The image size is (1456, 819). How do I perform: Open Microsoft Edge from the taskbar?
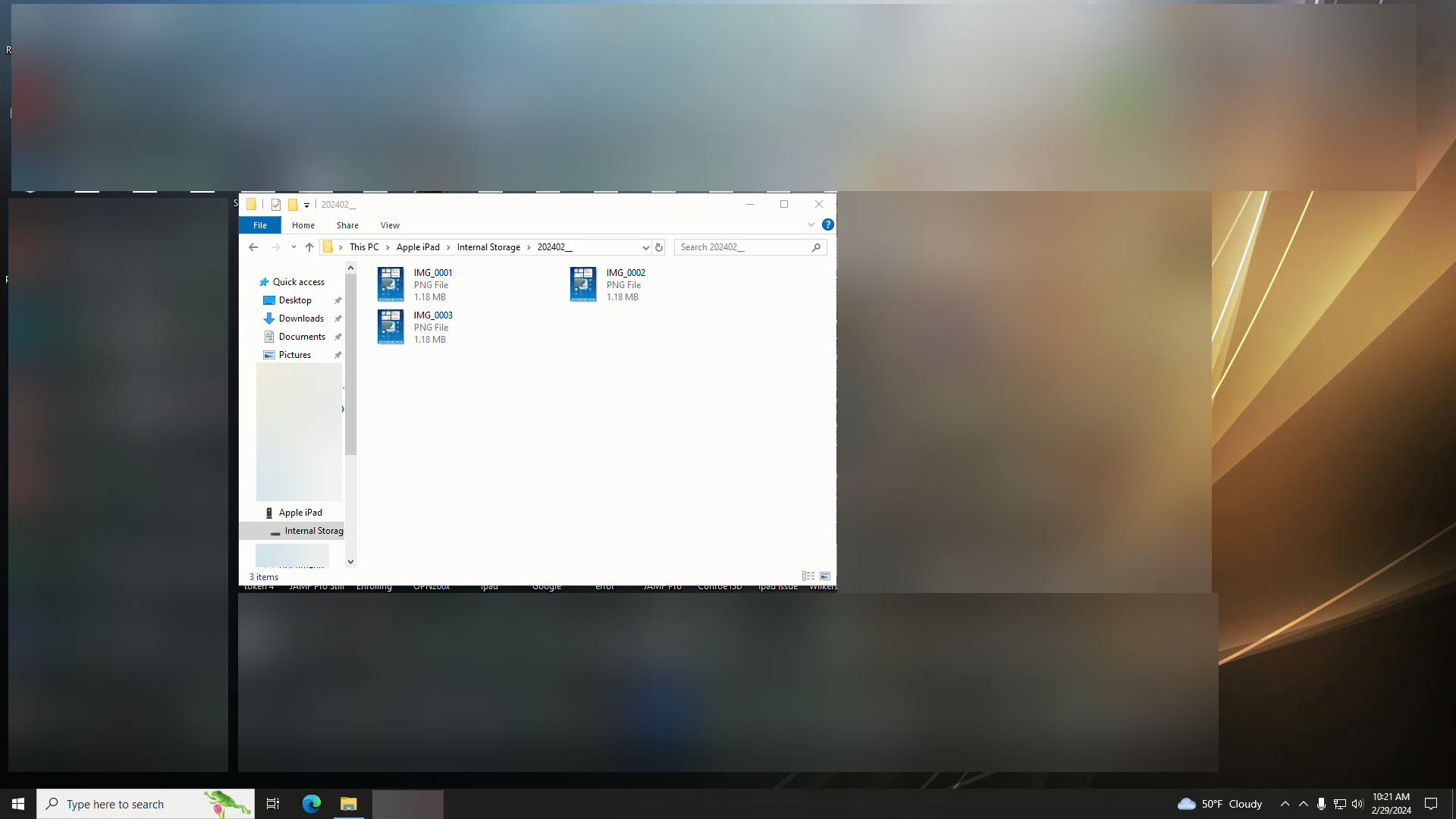tap(311, 804)
